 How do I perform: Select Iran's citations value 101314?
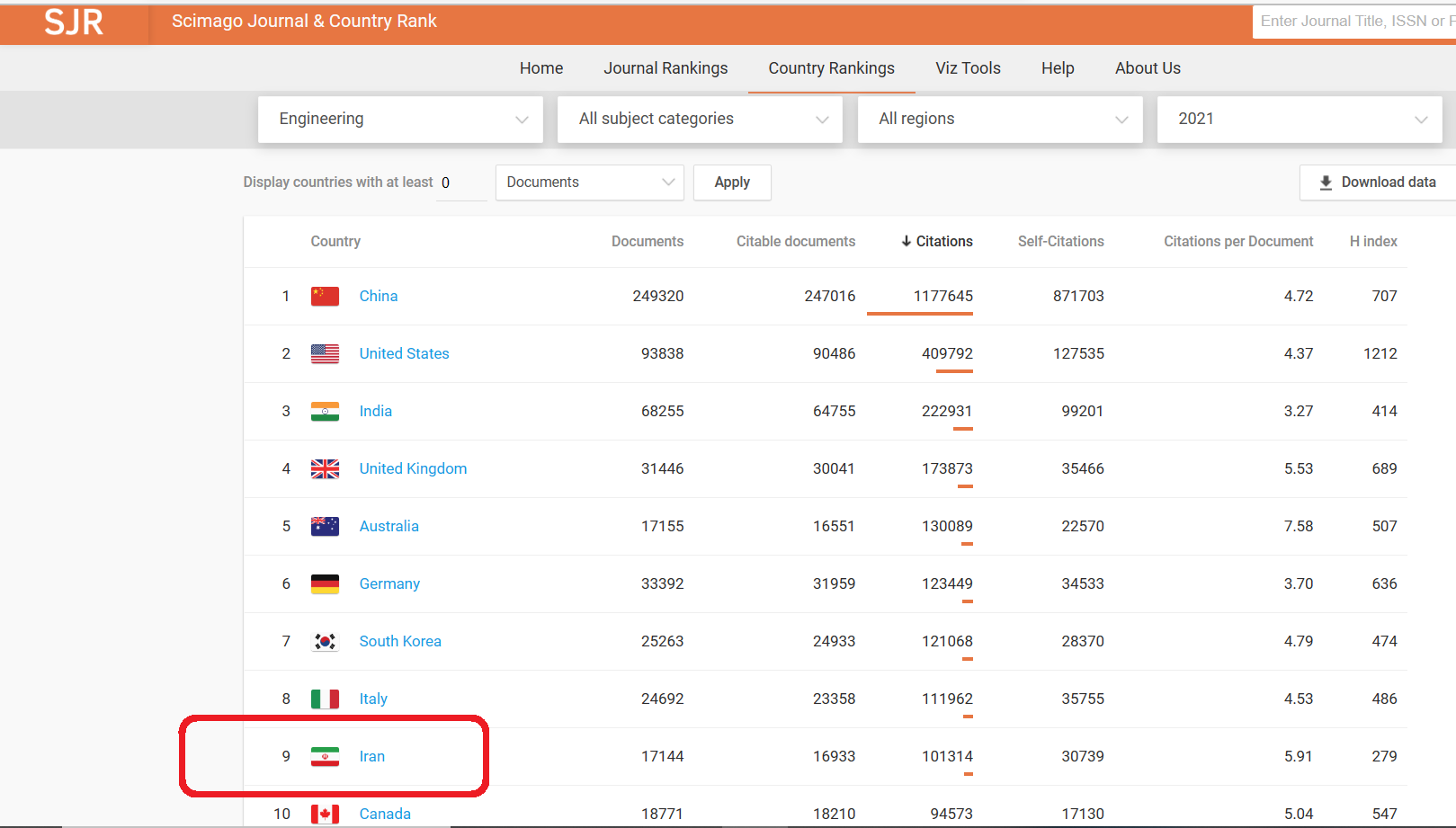pyautogui.click(x=947, y=756)
